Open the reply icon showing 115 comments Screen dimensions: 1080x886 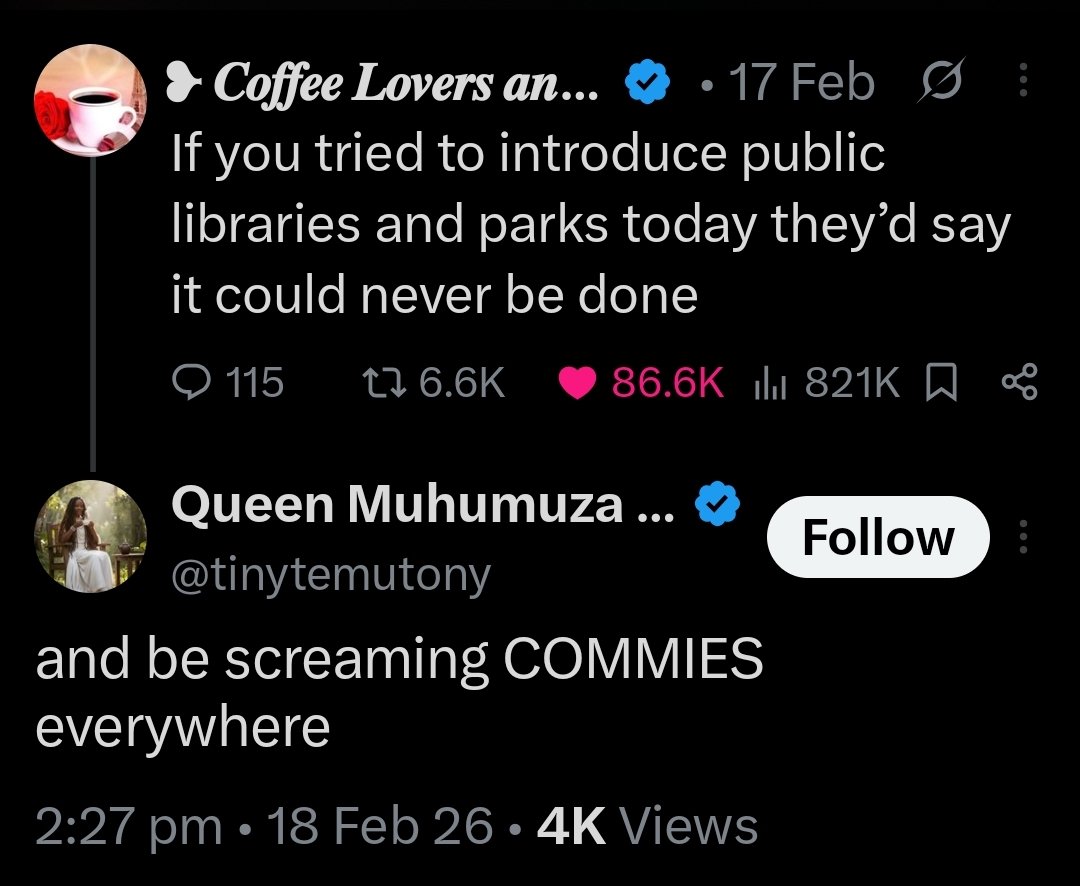pos(191,382)
